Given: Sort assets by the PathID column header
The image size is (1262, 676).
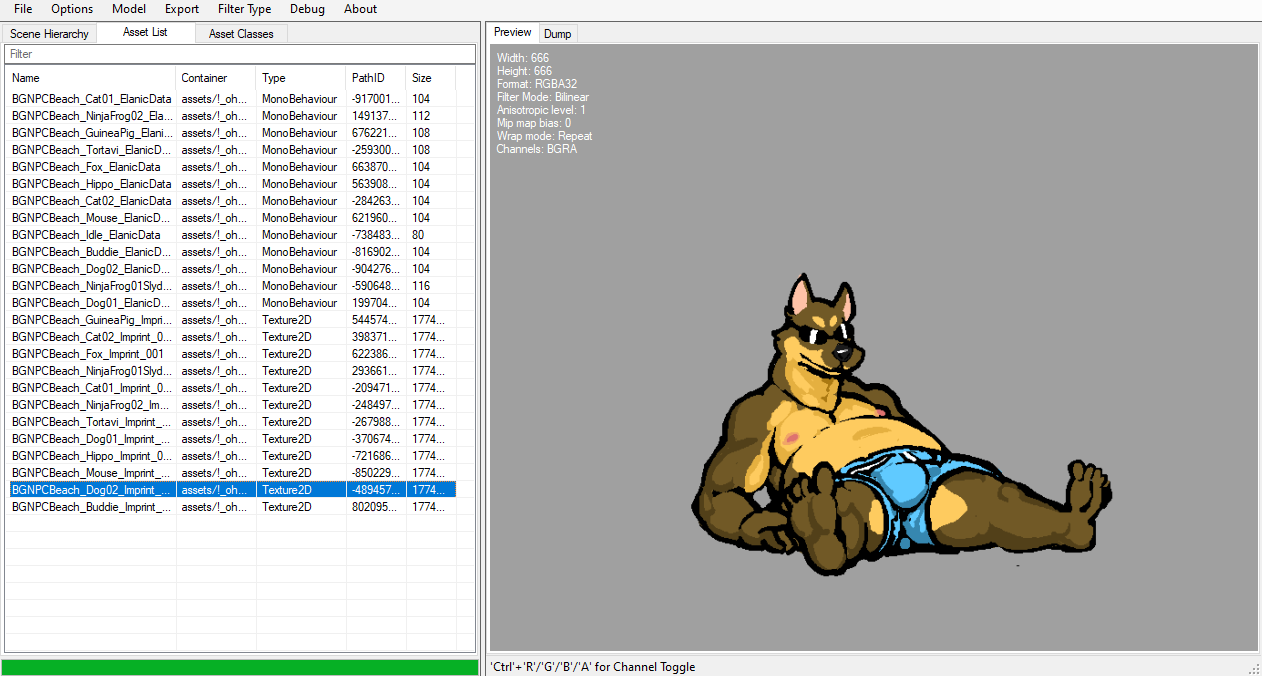Looking at the screenshot, I should (375, 78).
